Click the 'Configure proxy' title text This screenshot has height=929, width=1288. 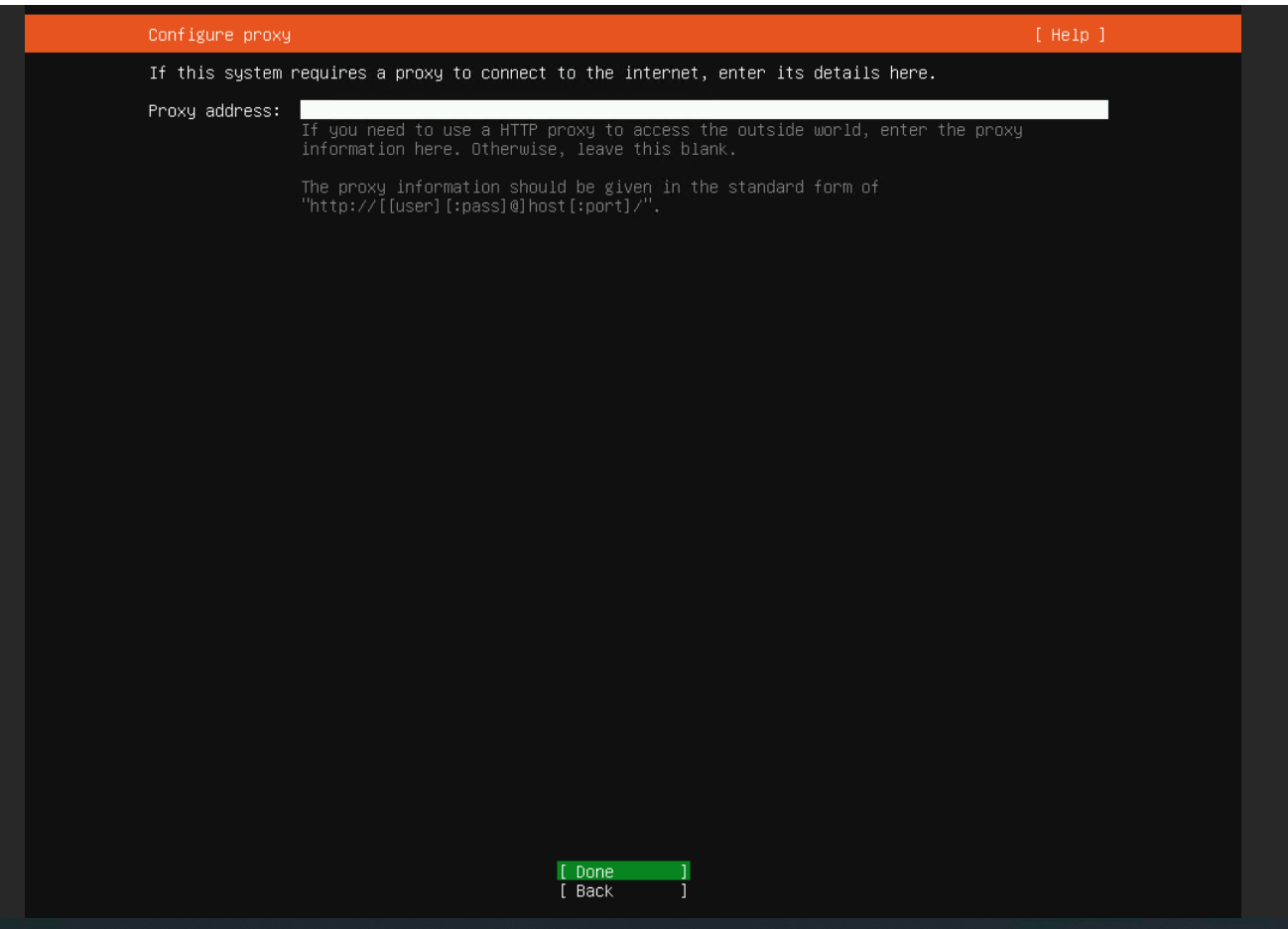coord(219,35)
